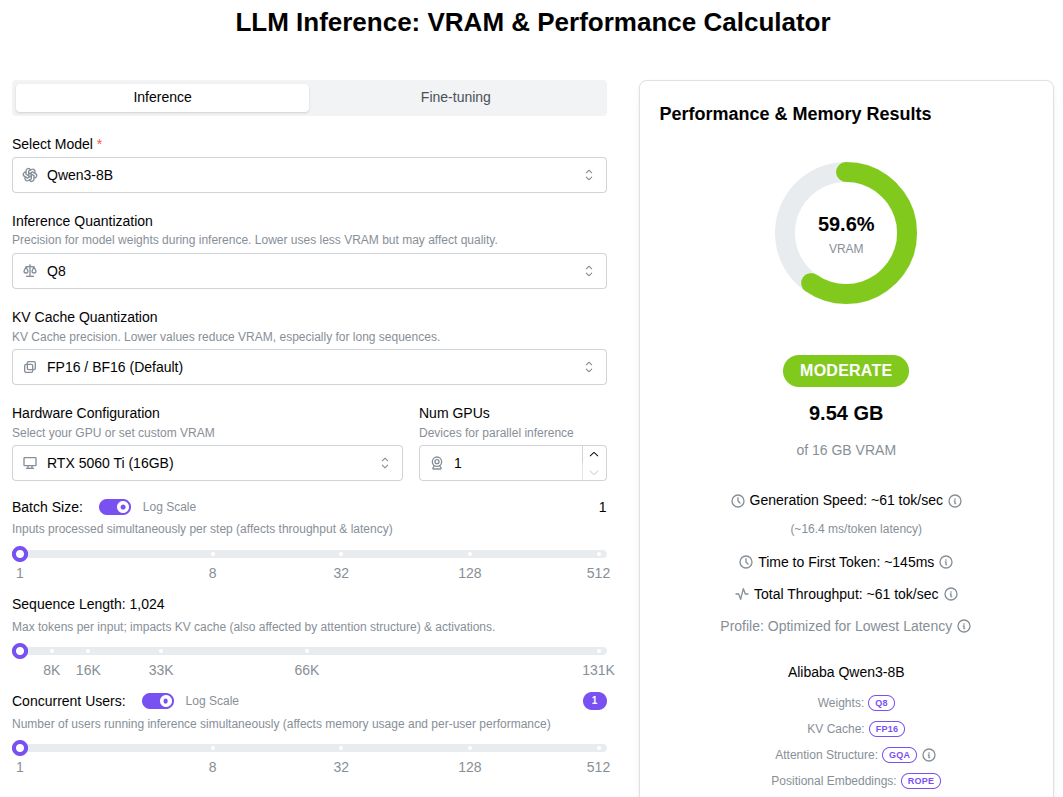1063x797 pixels.
Task: Click info icon next to GQA badge
Action: tap(929, 755)
